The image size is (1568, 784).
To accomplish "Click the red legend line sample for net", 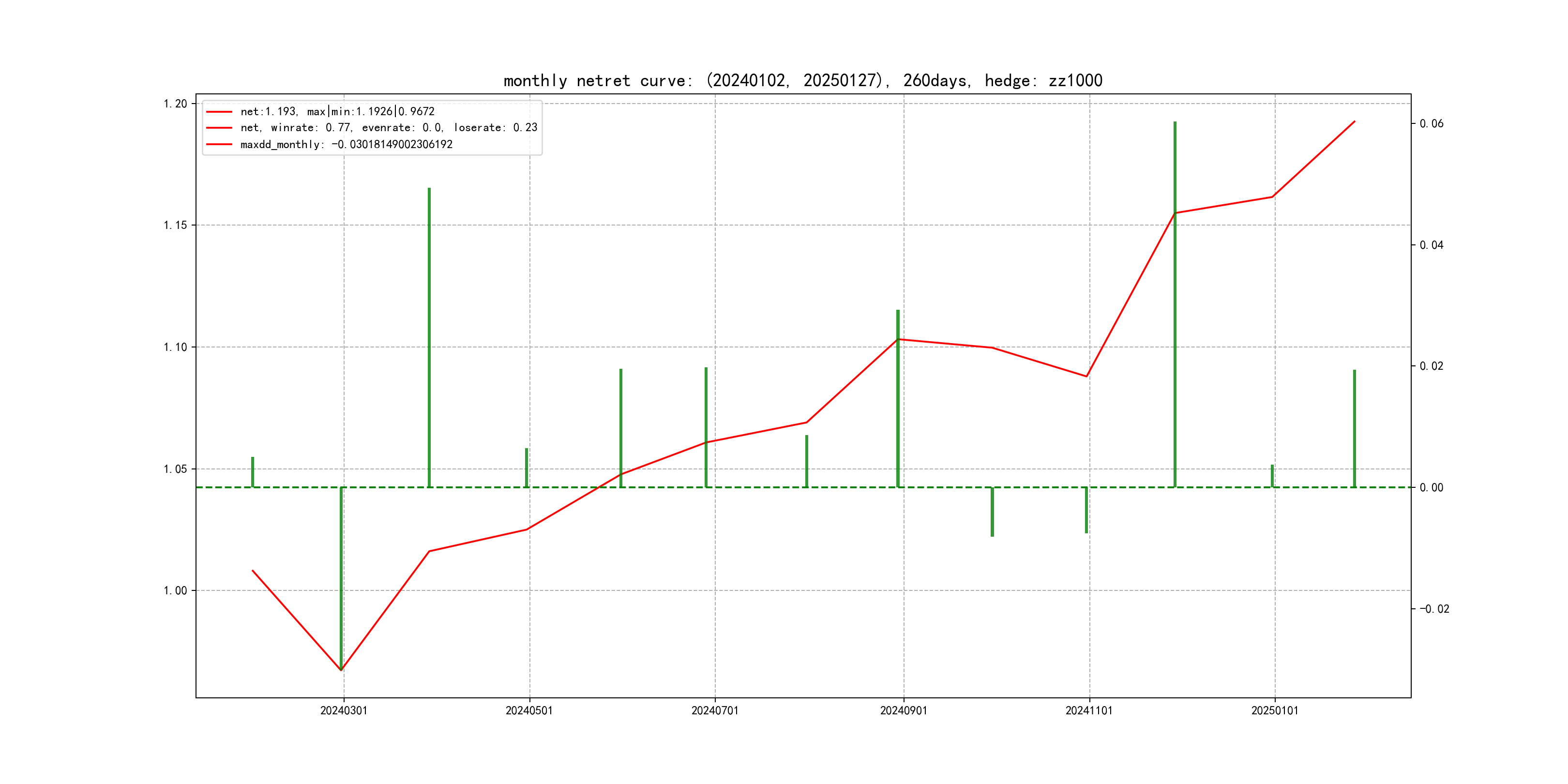I will [x=219, y=112].
